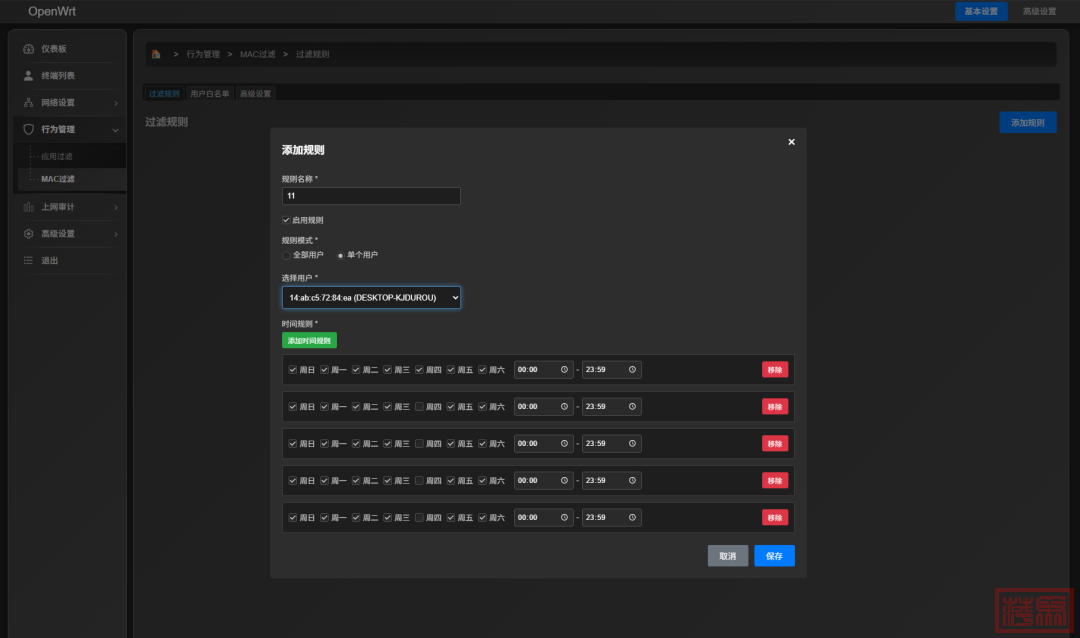The width and height of the screenshot is (1080, 638).
Task: Open the 选择用户 dropdown
Action: tap(371, 297)
